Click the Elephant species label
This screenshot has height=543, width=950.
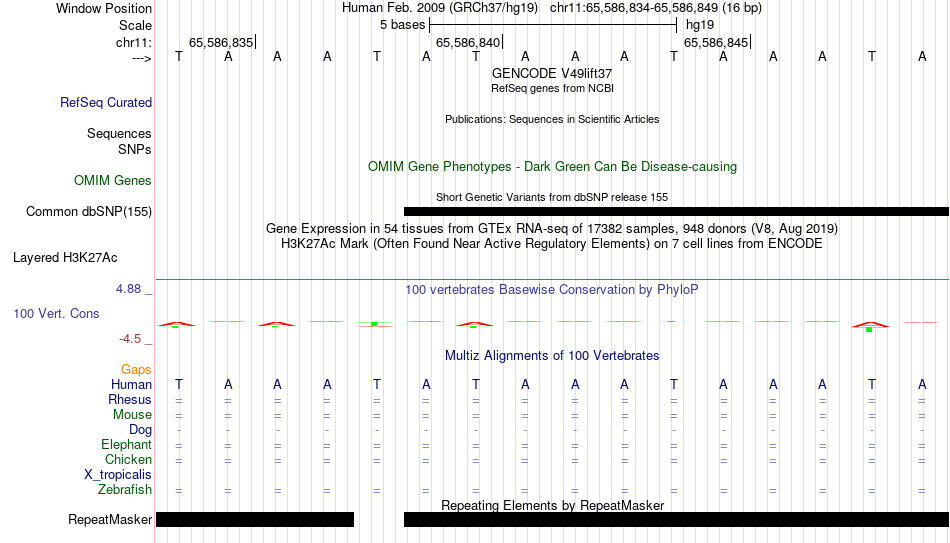pos(126,444)
